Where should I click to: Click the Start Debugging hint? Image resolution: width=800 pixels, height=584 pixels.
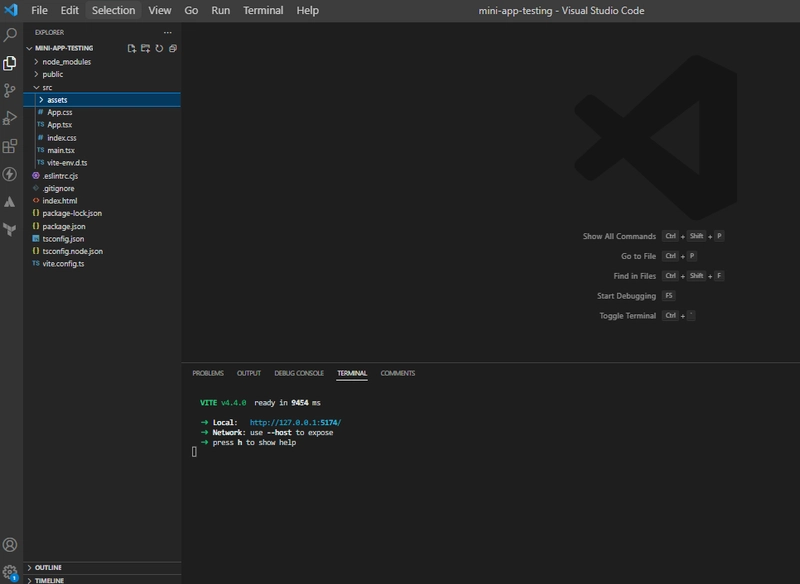(x=627, y=296)
